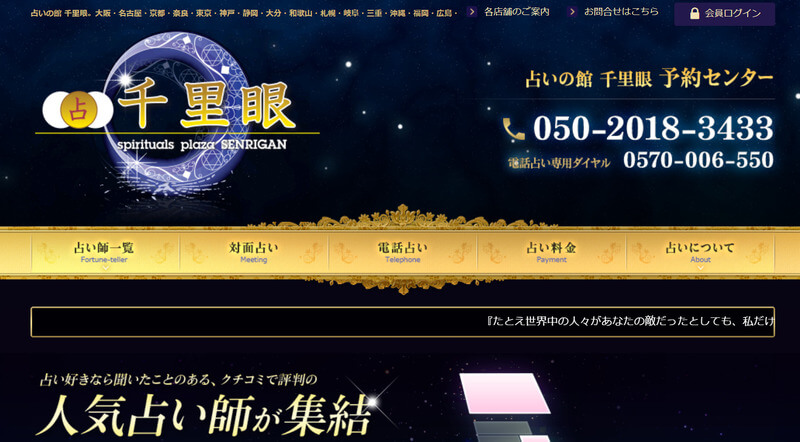Click the 0570-006-550 phone fortune dial number
This screenshot has width=800, height=442.
click(x=698, y=160)
